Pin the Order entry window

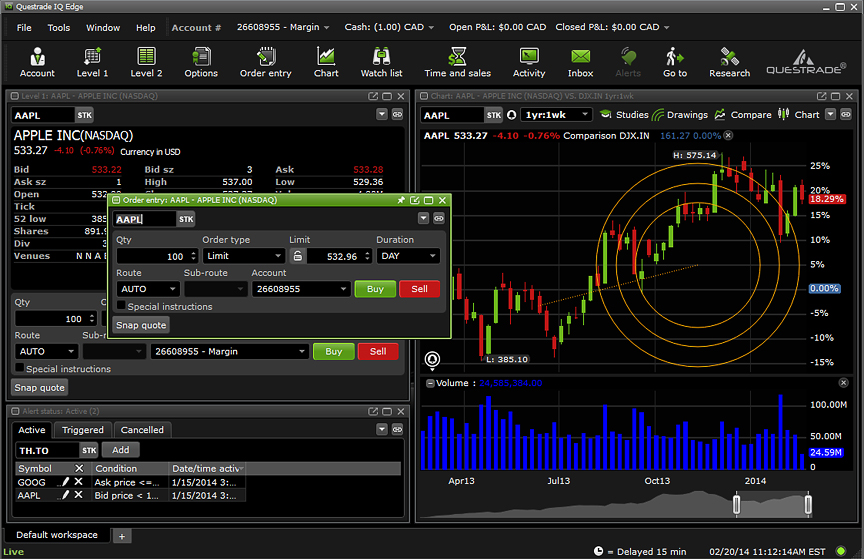coord(401,200)
